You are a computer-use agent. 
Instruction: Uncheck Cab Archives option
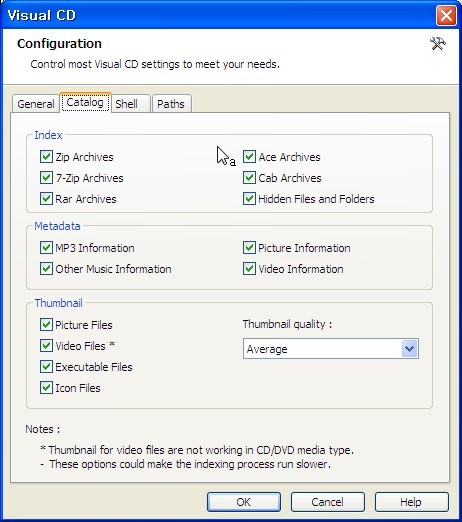[x=249, y=178]
